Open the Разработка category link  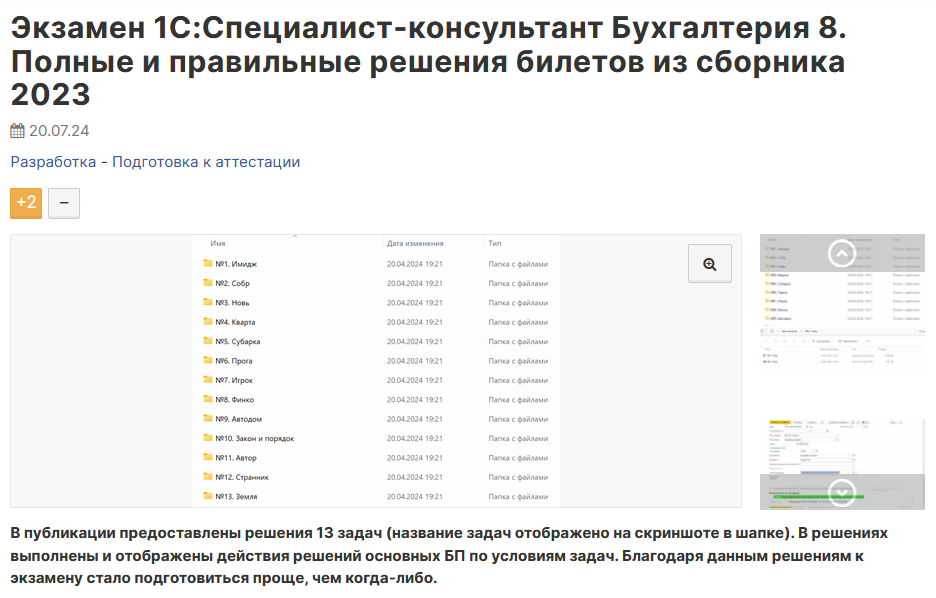pyautogui.click(x=51, y=160)
